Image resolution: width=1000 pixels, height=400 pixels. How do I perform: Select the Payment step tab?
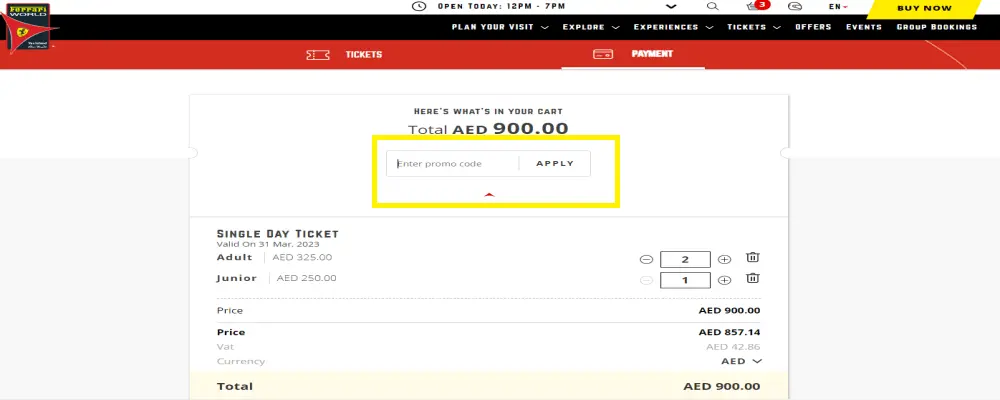633,54
